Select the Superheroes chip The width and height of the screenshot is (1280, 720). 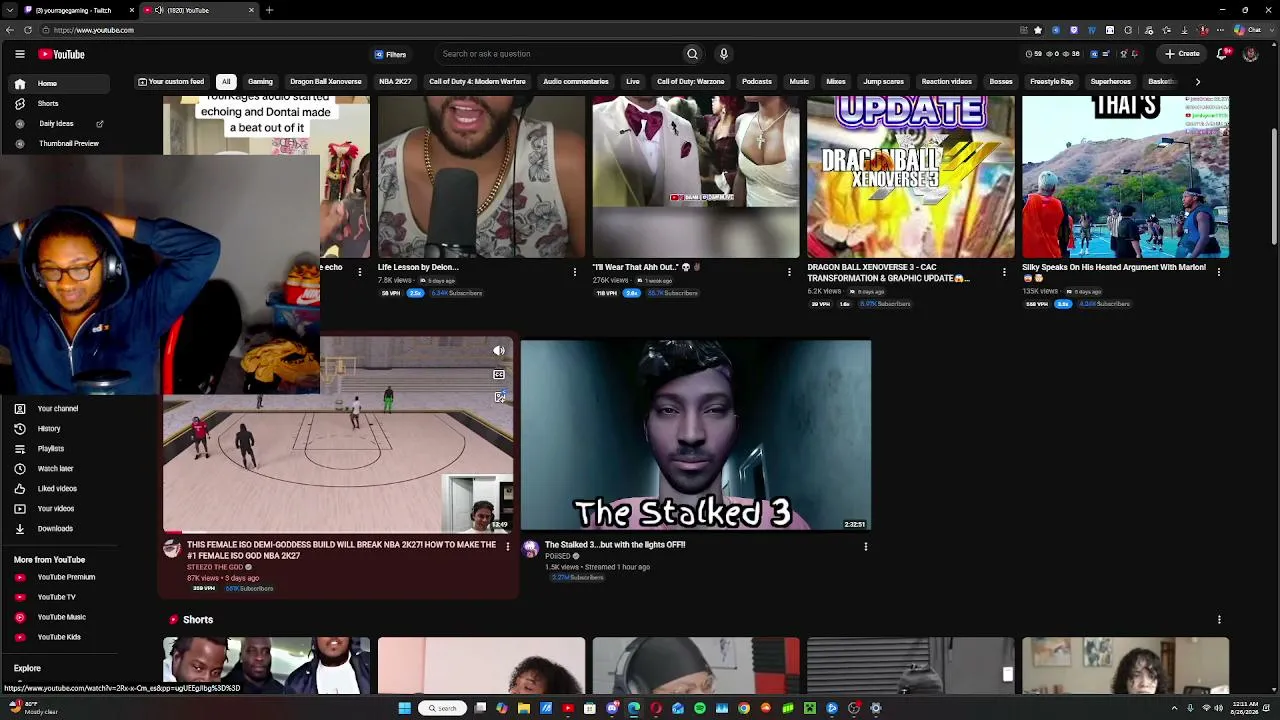pos(1111,82)
